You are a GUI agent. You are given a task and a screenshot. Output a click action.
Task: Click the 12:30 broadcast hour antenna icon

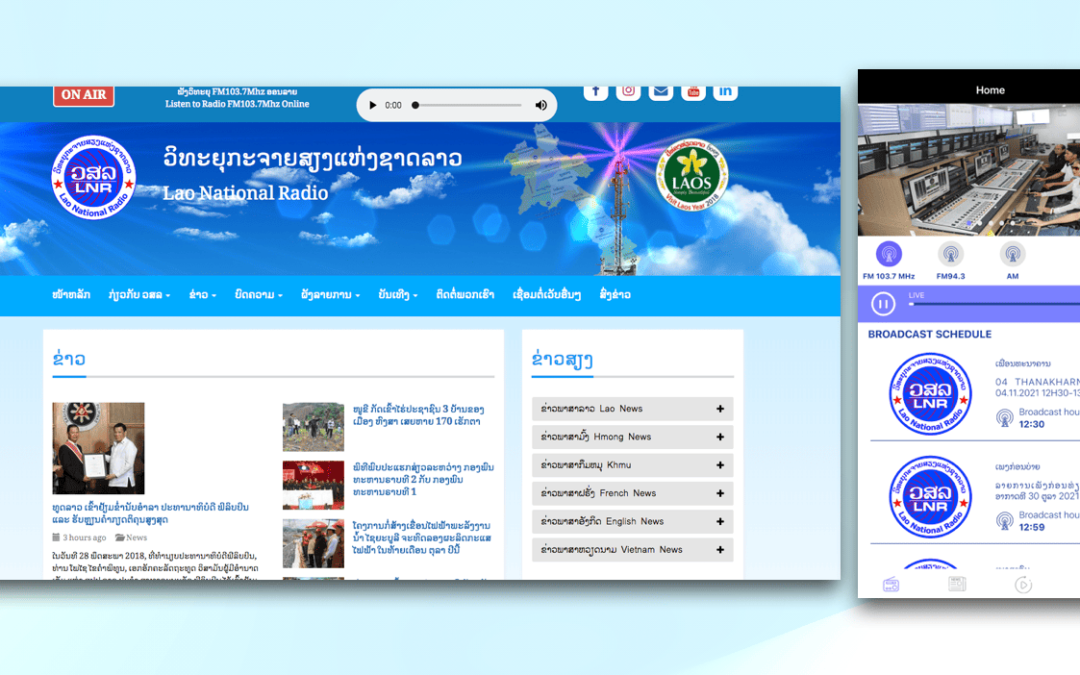pos(1004,417)
